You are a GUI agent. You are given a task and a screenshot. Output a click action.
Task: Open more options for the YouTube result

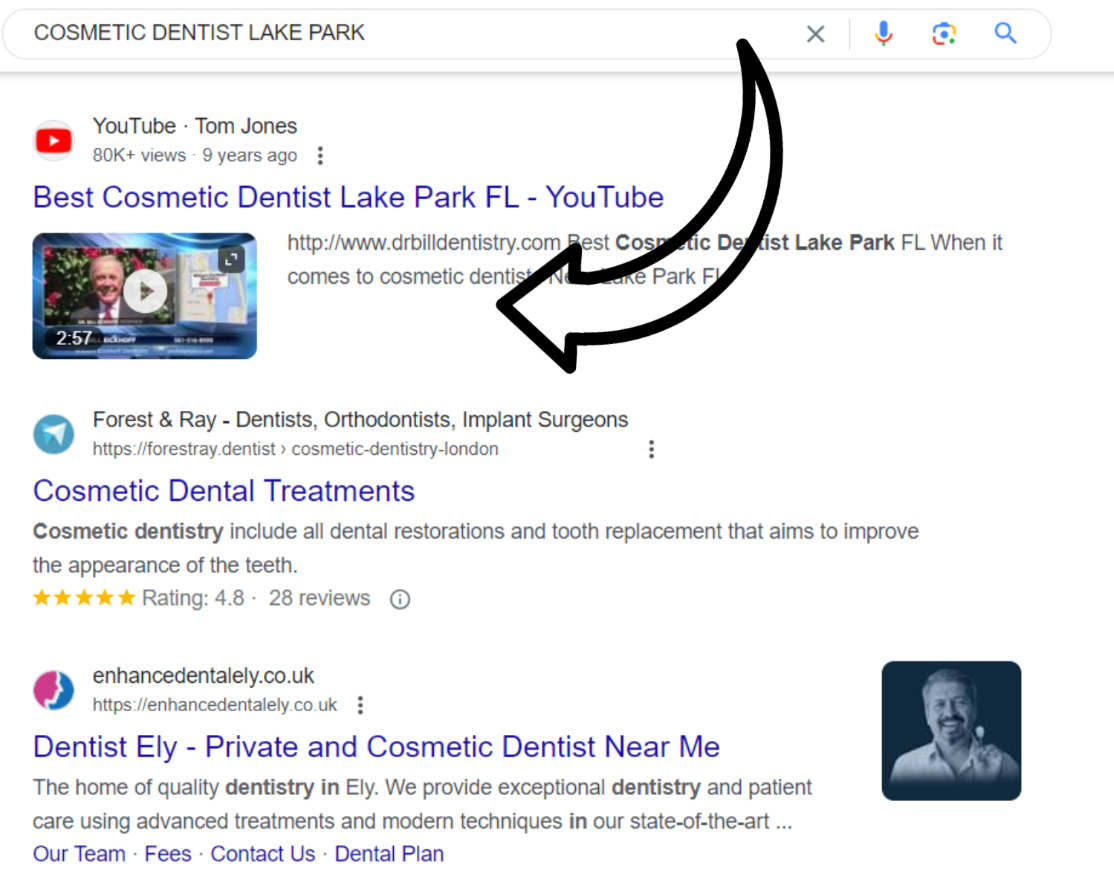pyautogui.click(x=320, y=156)
